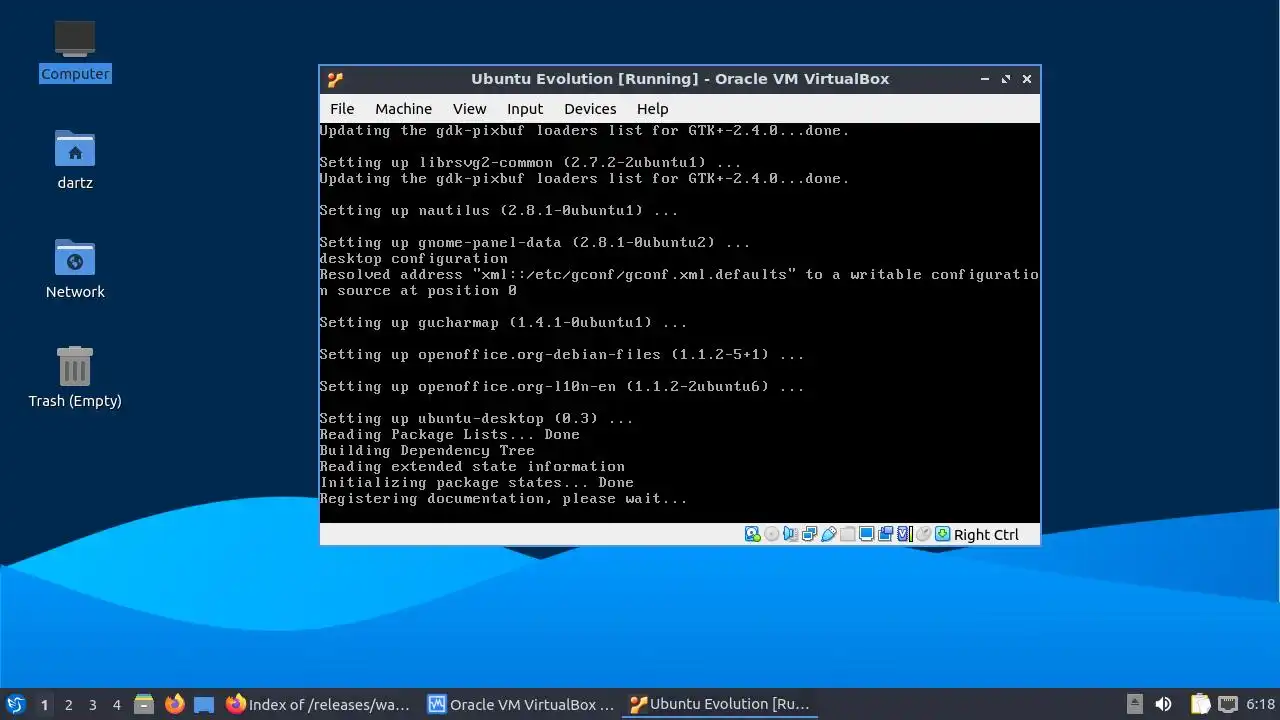Image resolution: width=1280 pixels, height=720 pixels.
Task: Maximize the Ubuntu Evolution VM window
Action: click(1006, 79)
